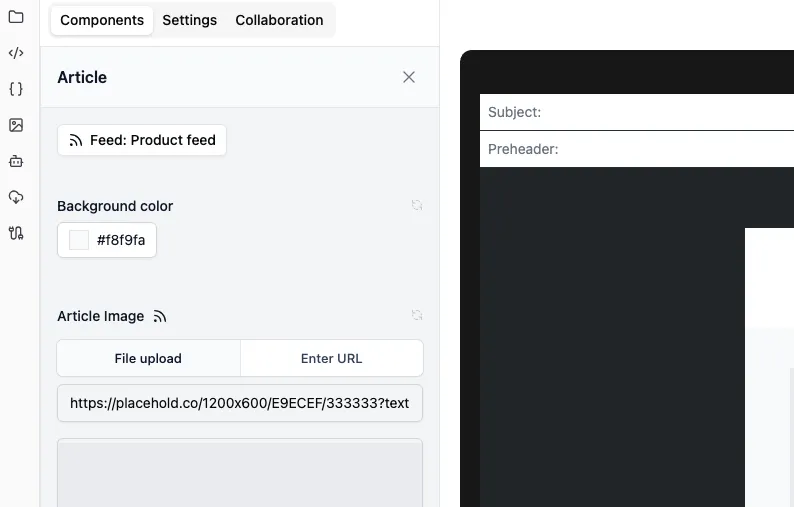Click the Background color label
Image resolution: width=794 pixels, height=507 pixels.
click(115, 206)
